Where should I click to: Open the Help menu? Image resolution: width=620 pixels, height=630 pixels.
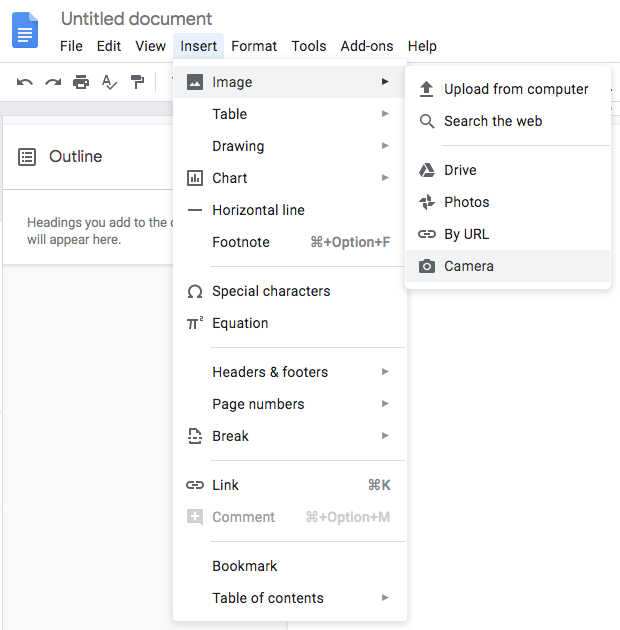422,46
